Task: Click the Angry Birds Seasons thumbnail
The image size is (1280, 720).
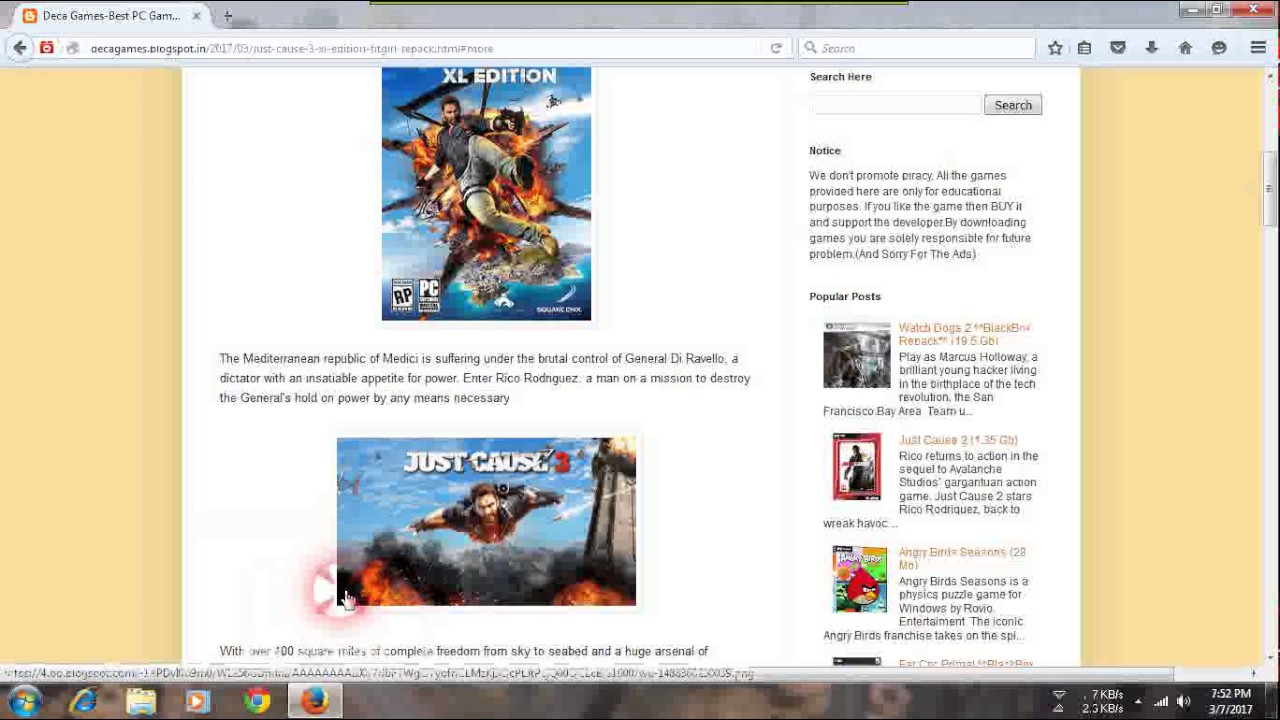Action: point(859,579)
